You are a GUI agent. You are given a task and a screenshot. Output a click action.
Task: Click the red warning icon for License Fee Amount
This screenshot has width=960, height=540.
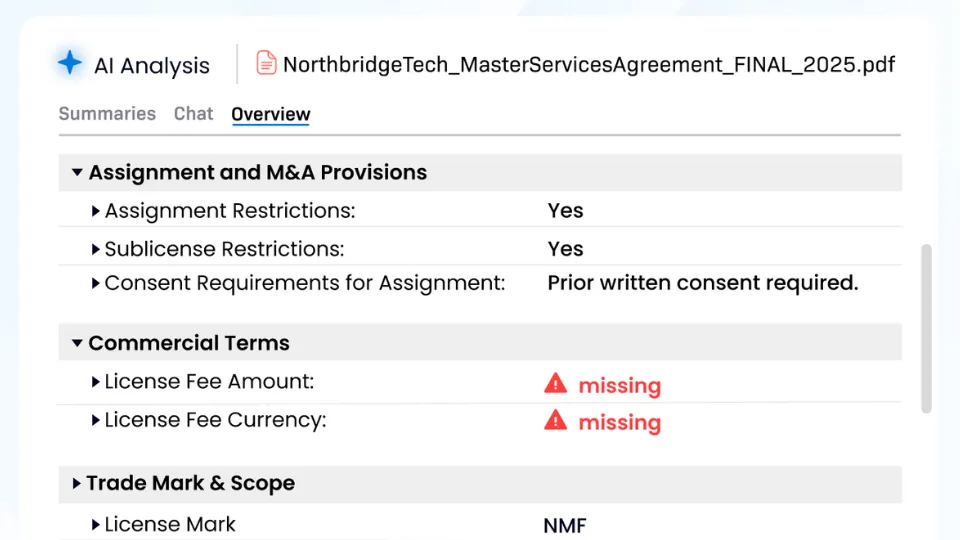tap(555, 383)
